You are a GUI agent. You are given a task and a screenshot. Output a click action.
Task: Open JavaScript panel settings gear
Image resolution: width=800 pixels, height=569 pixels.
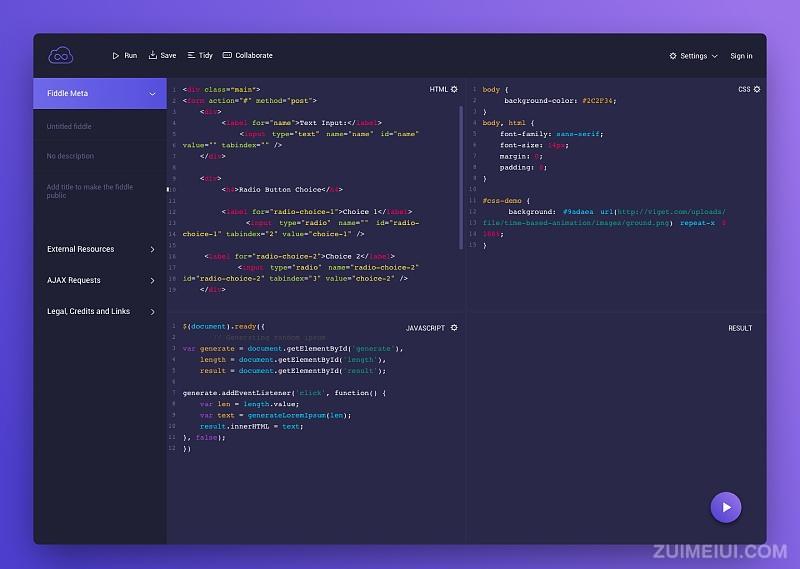[454, 328]
